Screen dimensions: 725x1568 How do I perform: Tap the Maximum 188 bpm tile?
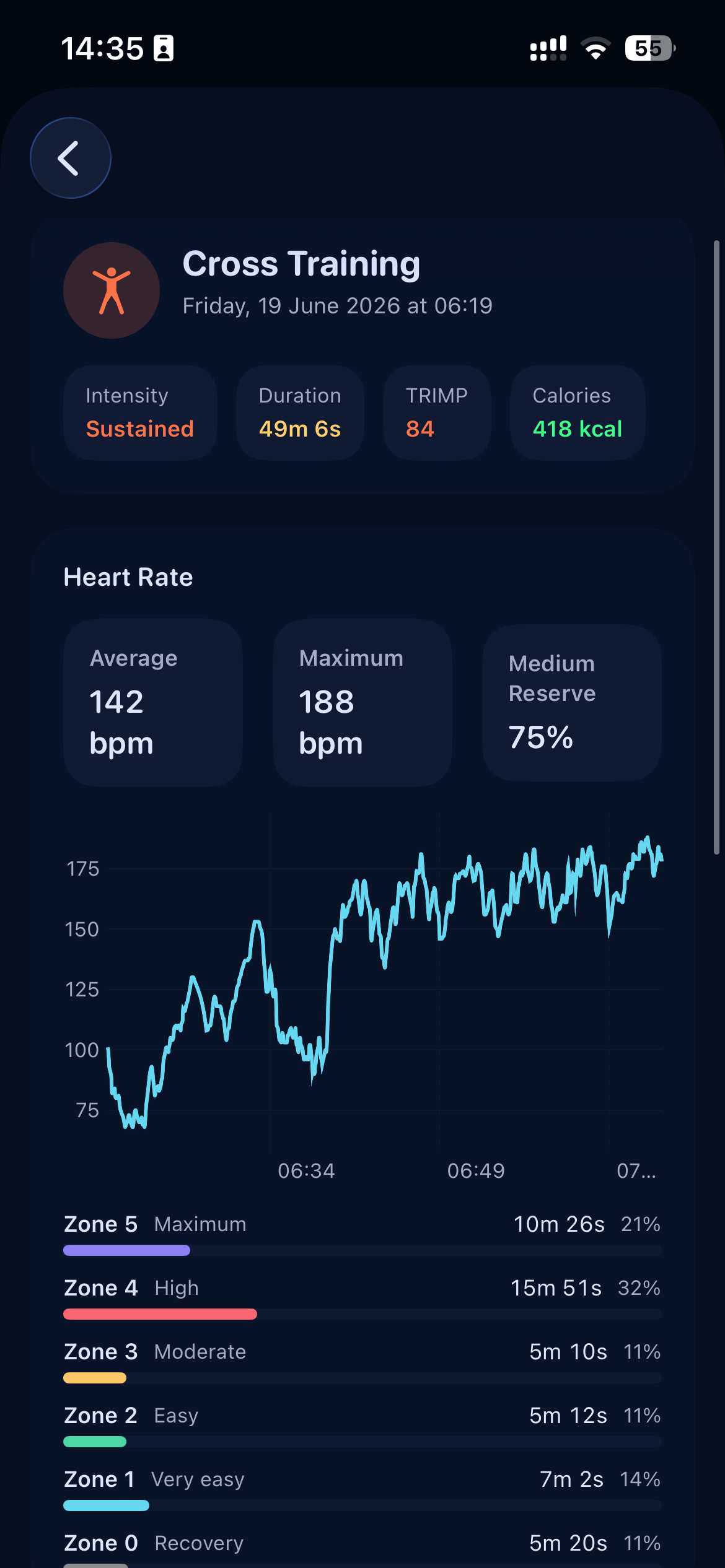[362, 703]
